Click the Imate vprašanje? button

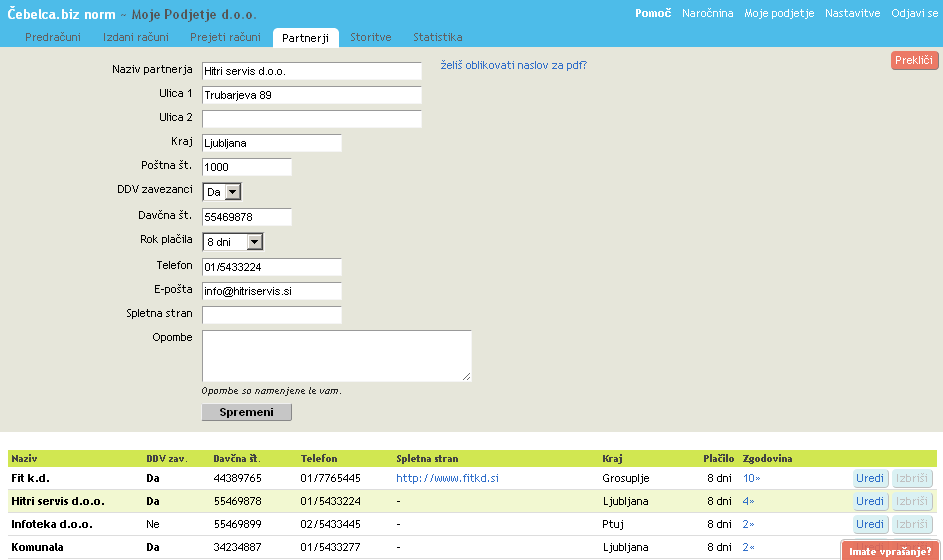point(889,551)
